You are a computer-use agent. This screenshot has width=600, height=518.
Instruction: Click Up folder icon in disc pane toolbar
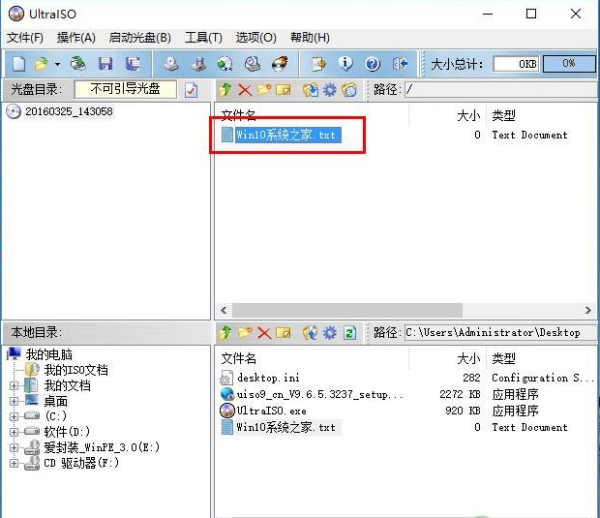pos(225,90)
